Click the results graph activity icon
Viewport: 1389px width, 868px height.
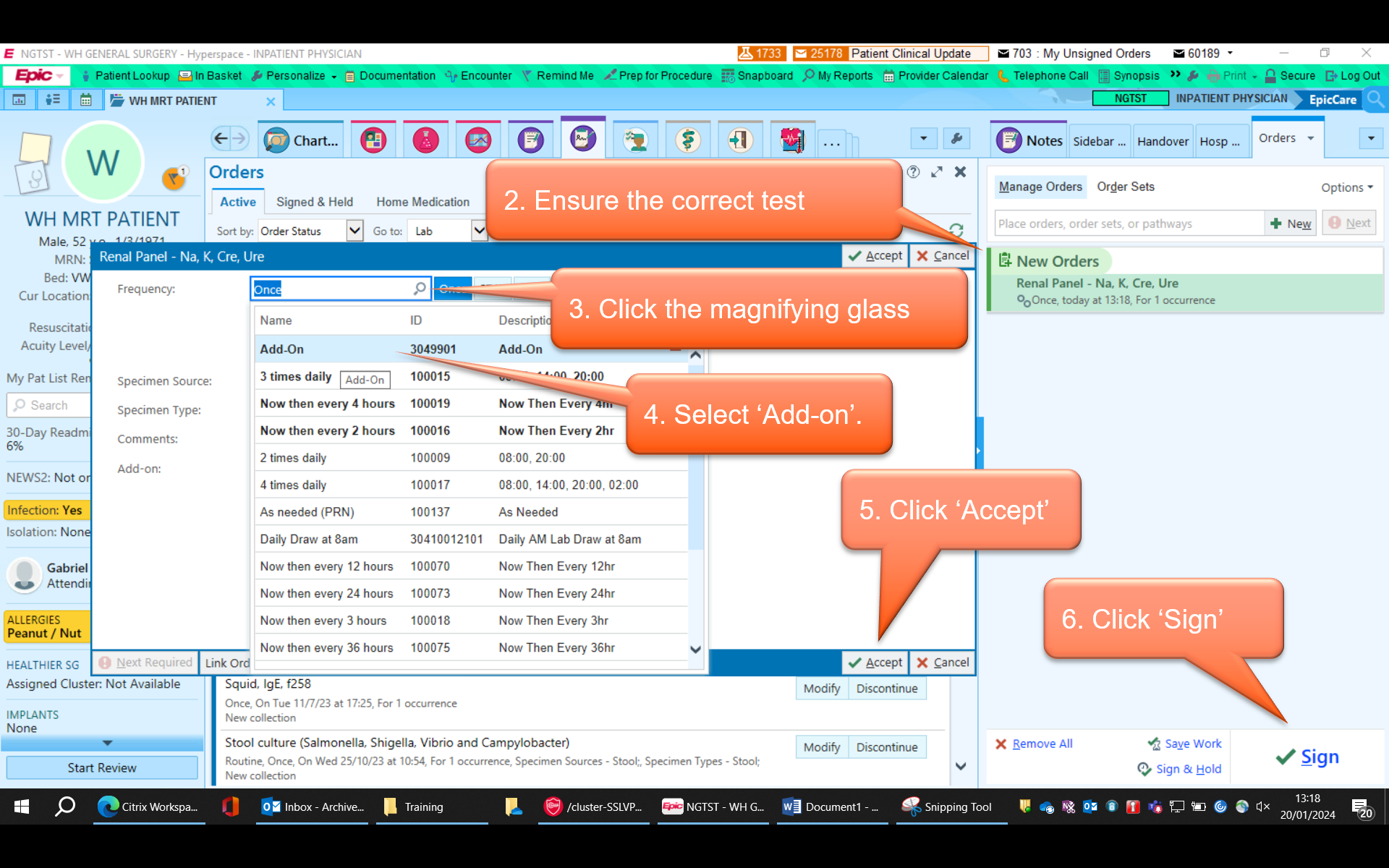coord(478,140)
